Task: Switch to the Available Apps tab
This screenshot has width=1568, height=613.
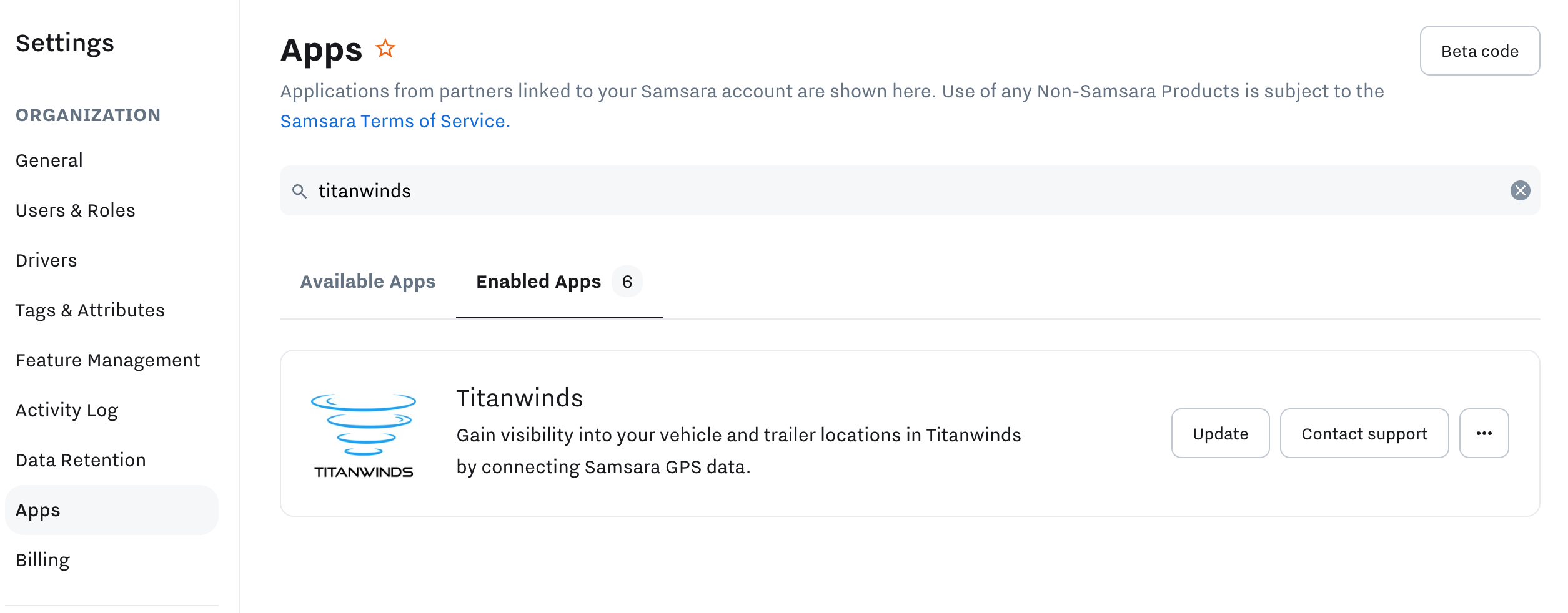Action: pos(367,282)
